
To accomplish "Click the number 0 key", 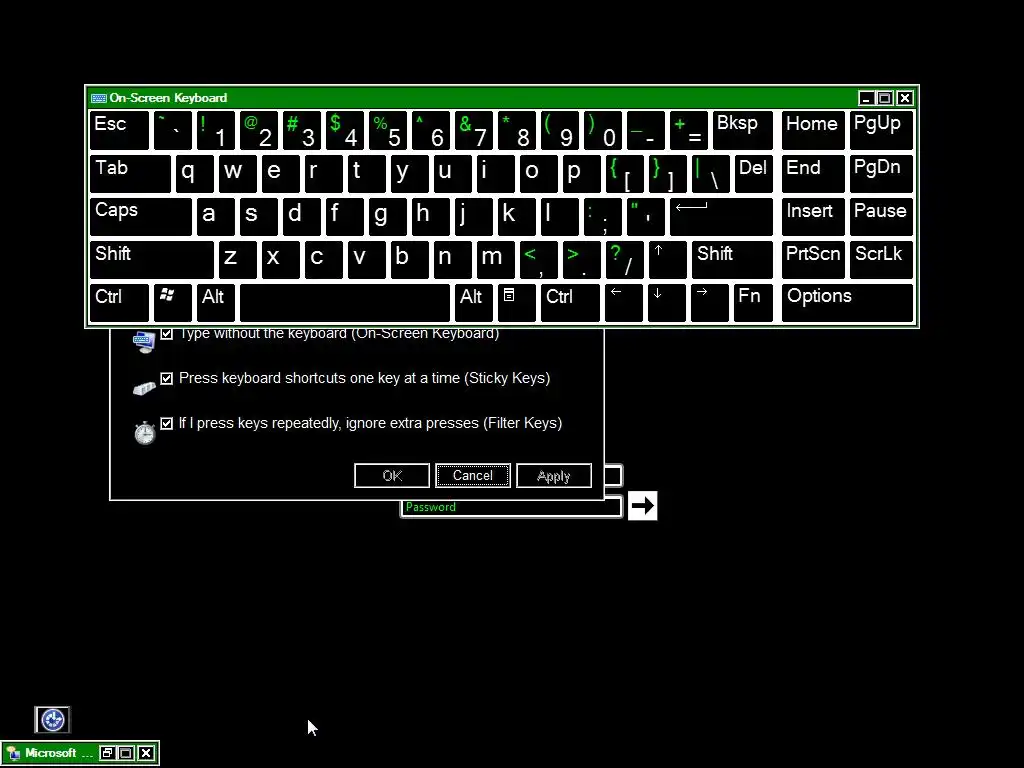I will 603,131.
